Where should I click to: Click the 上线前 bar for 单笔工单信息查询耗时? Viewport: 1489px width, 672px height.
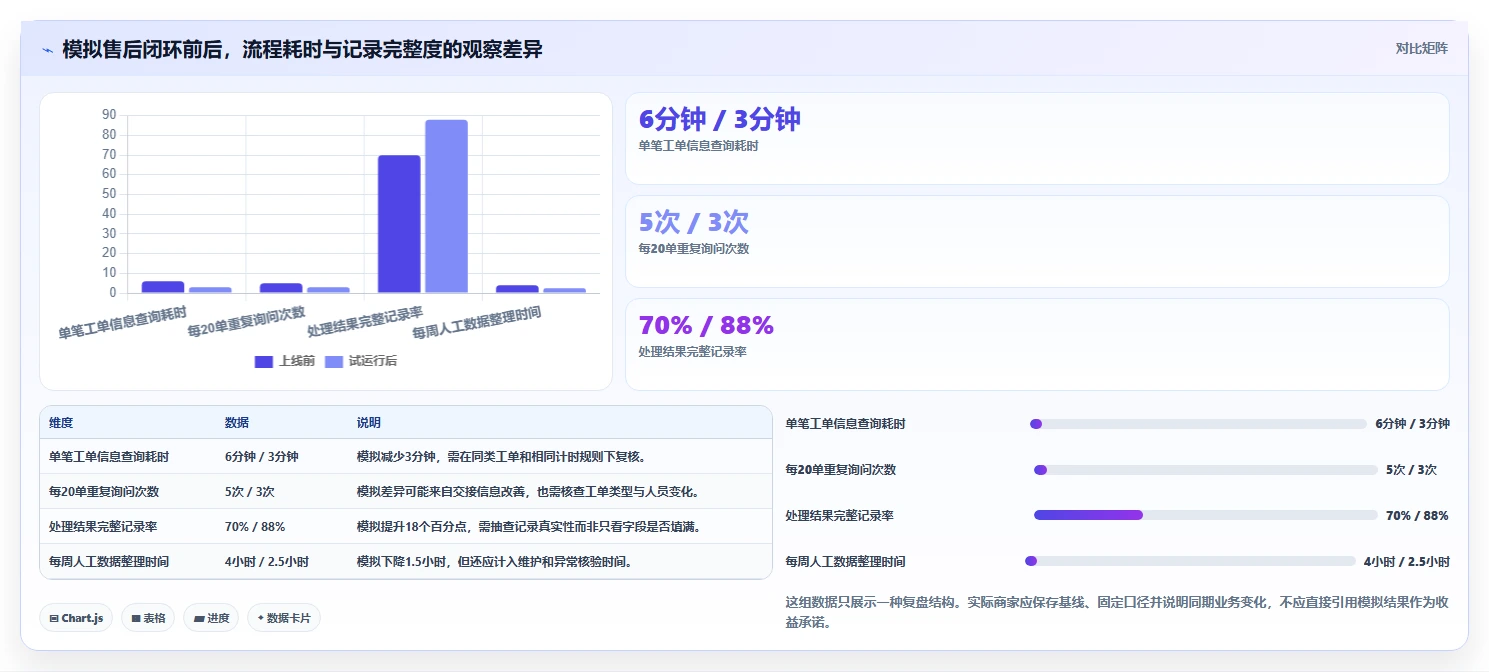[x=163, y=287]
